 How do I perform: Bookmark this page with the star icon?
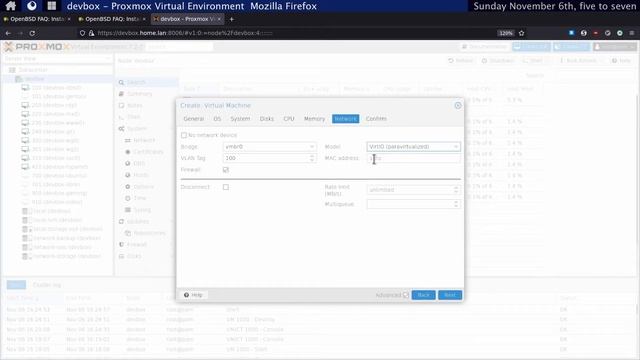click(521, 33)
